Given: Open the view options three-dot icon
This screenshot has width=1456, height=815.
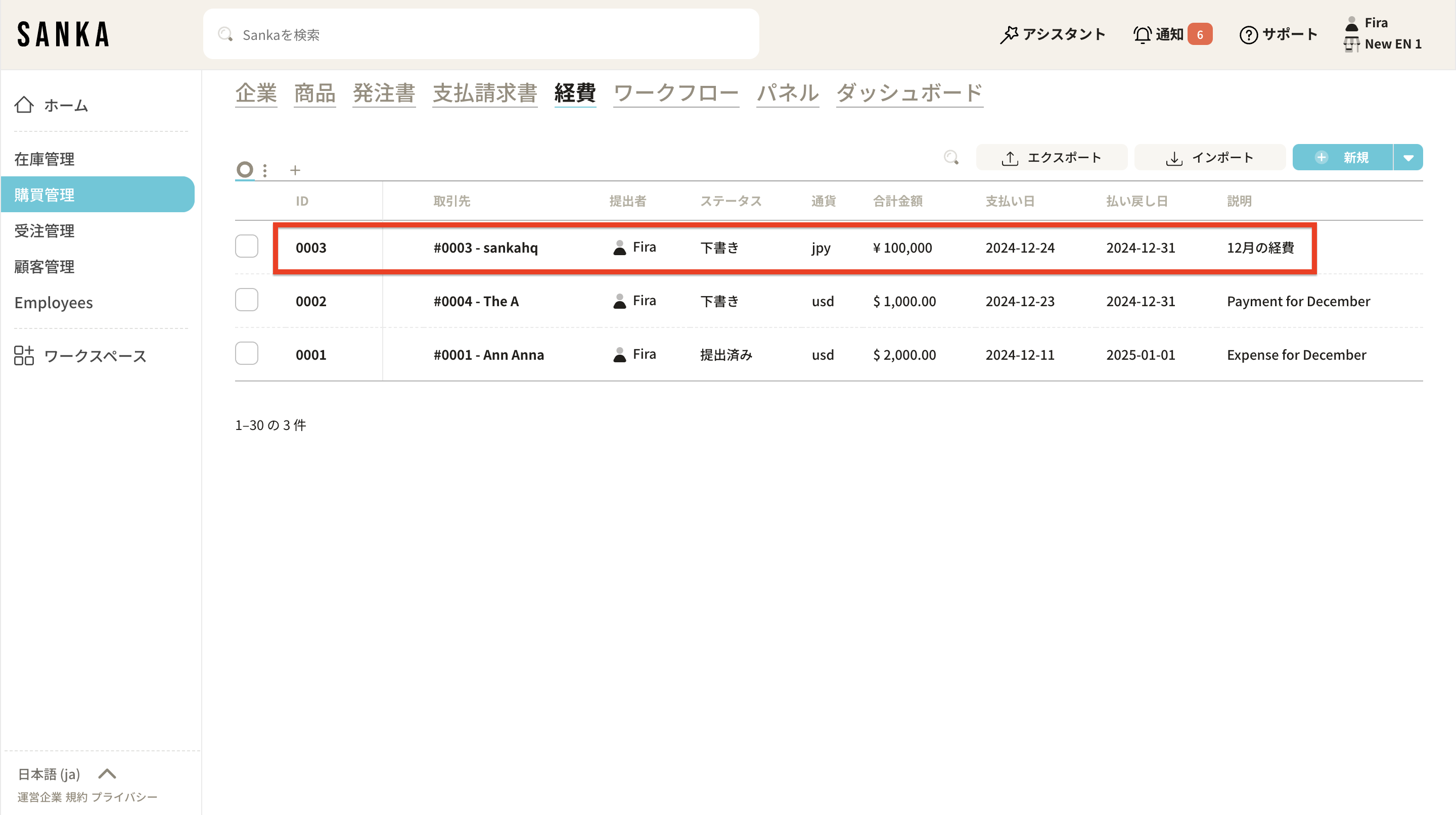Looking at the screenshot, I should click(x=265, y=170).
